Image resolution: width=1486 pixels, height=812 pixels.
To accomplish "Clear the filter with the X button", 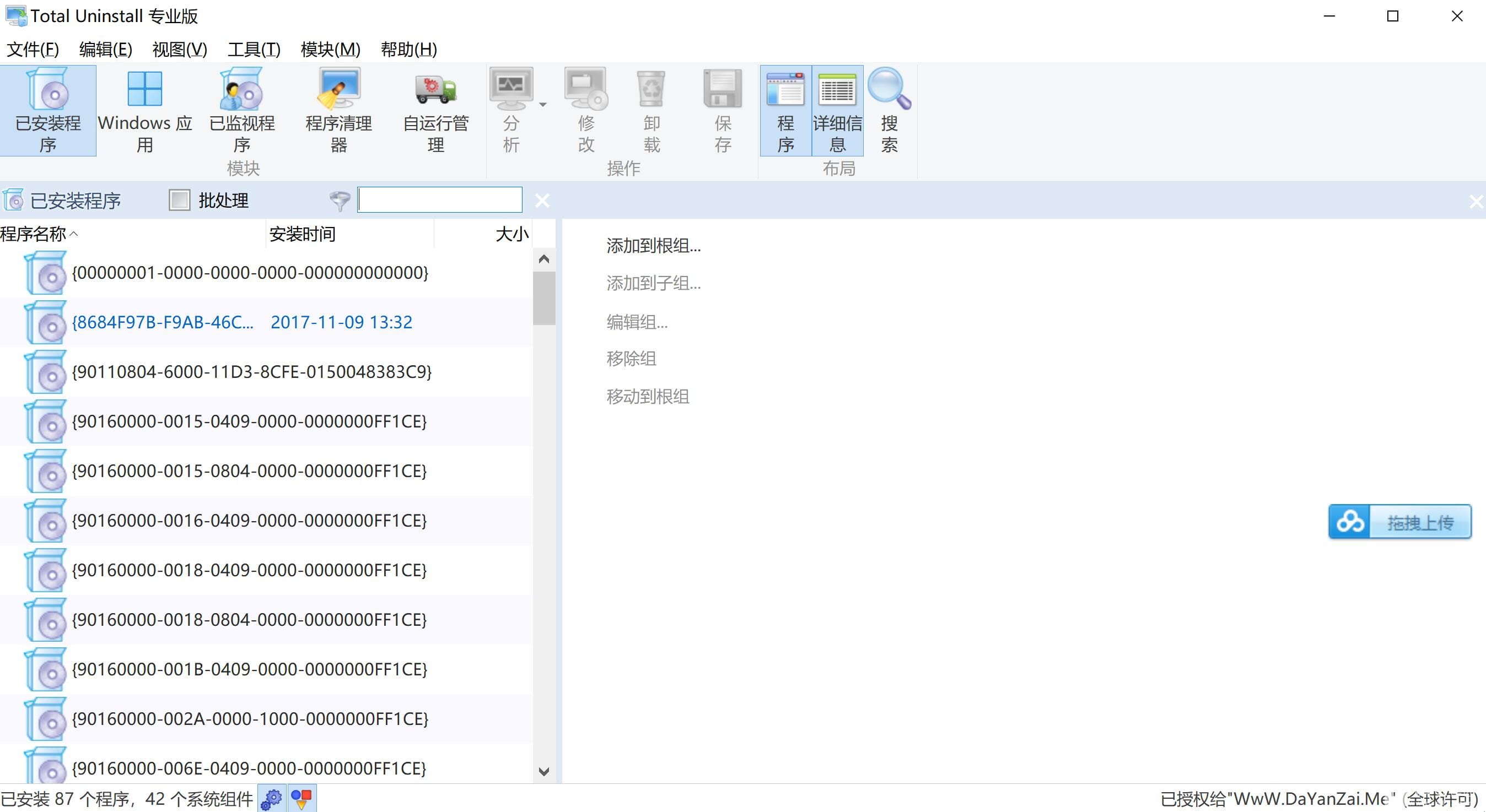I will (542, 201).
